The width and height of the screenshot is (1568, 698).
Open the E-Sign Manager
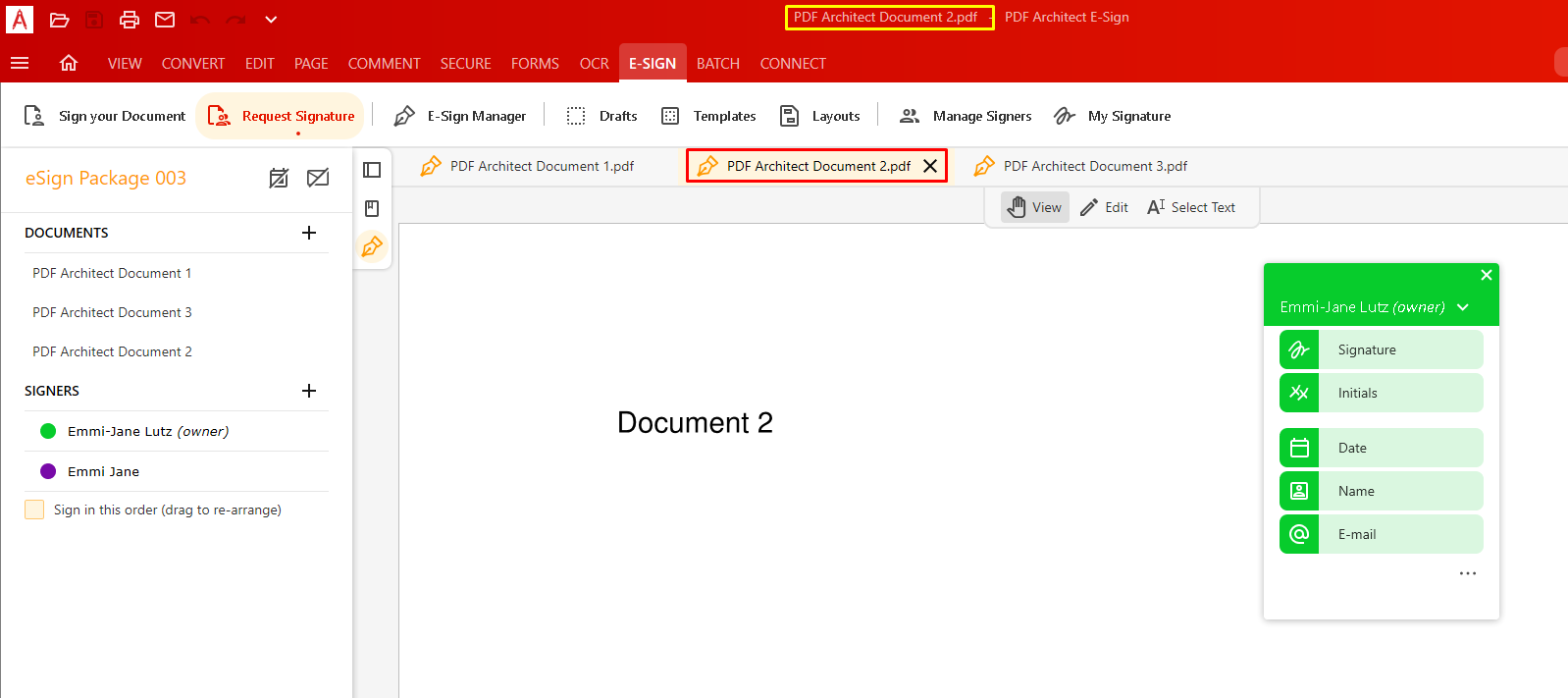coord(459,116)
